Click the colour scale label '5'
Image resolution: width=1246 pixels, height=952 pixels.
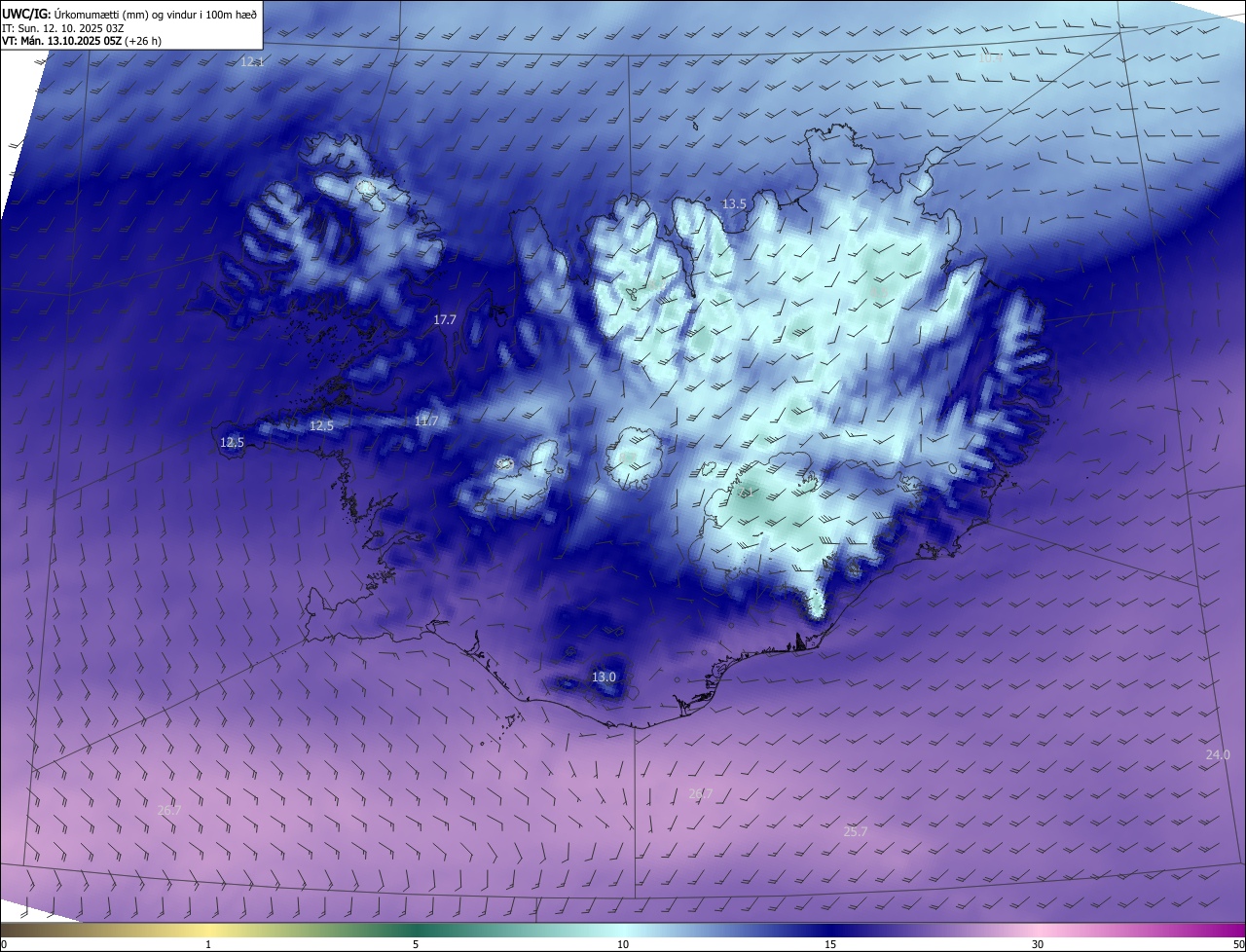(416, 944)
